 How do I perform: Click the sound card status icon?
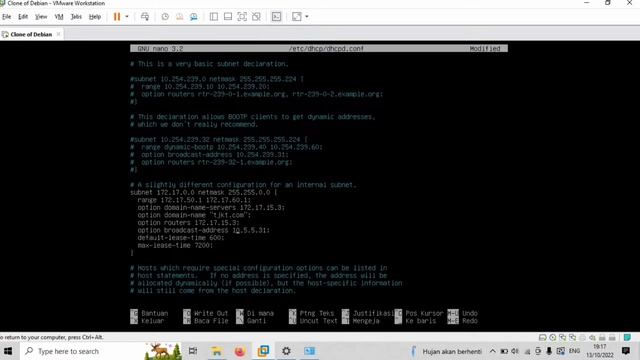pos(592,338)
